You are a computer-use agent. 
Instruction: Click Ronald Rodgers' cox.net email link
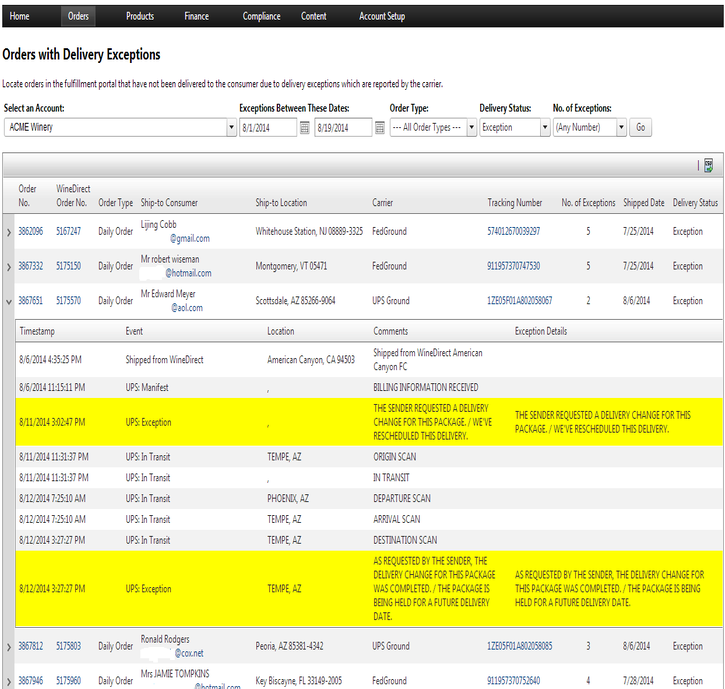[189, 653]
